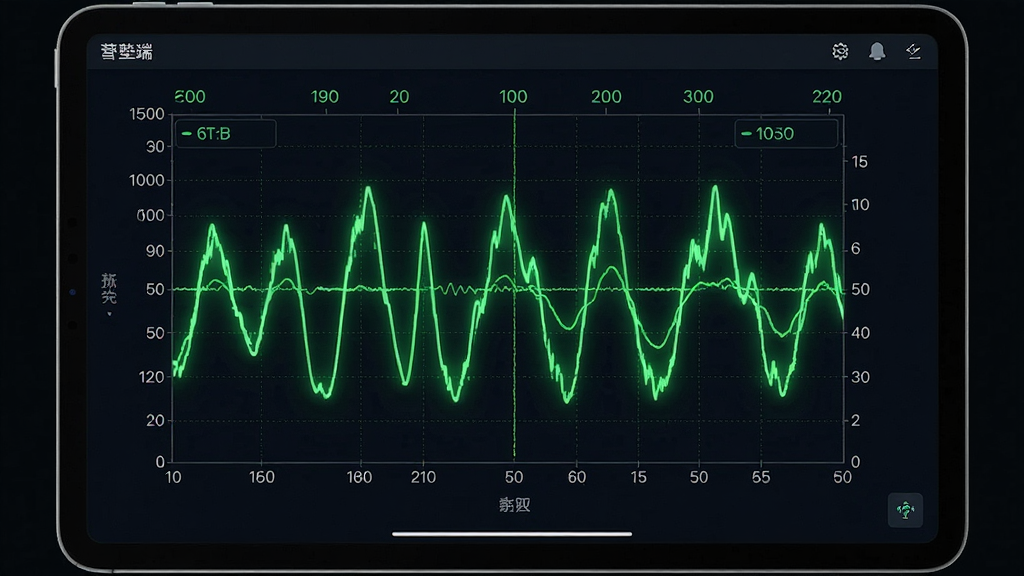Click the bottom axis label 160
Viewport: 1024px width, 576px height.
261,477
